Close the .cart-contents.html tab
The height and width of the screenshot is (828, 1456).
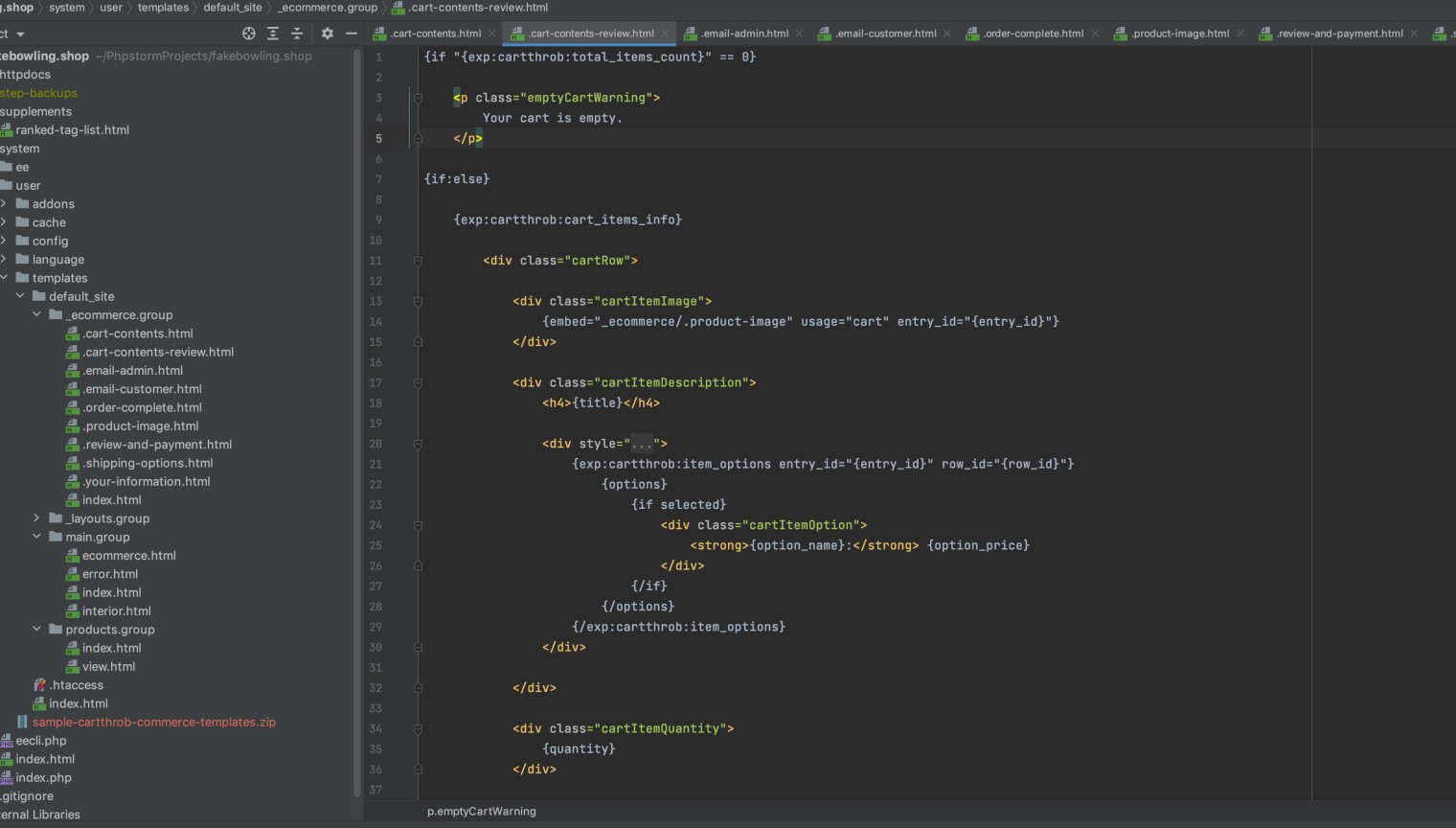(492, 34)
